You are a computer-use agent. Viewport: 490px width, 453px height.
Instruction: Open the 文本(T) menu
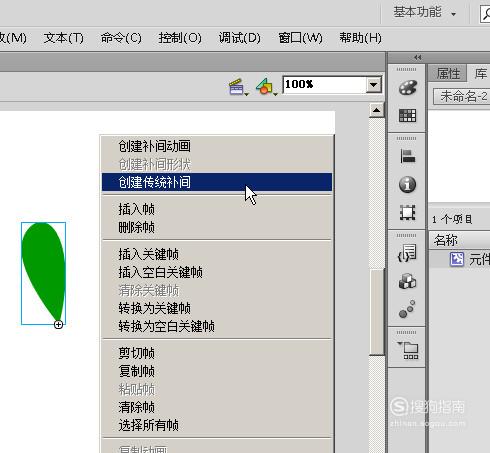(x=64, y=38)
